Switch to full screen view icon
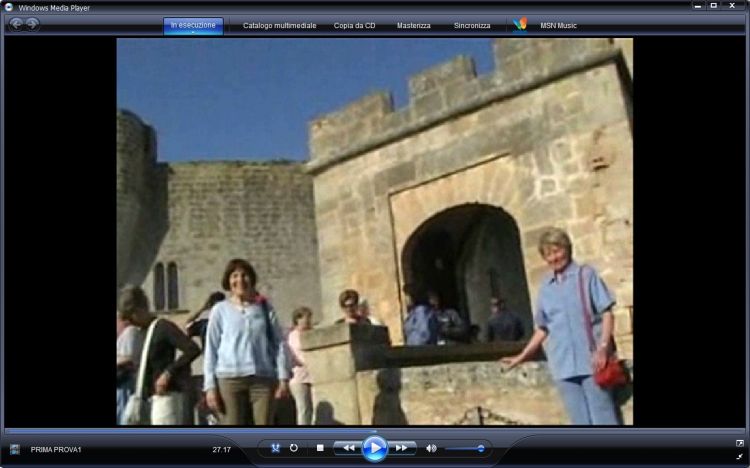 point(739,443)
